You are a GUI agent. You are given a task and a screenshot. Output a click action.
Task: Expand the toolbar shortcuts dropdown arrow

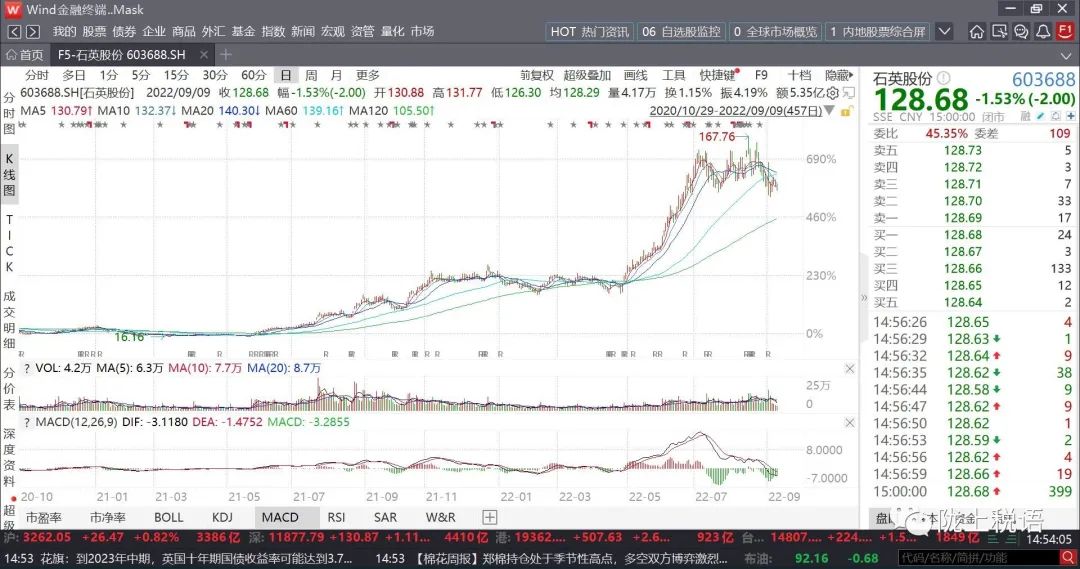[x=945, y=32]
